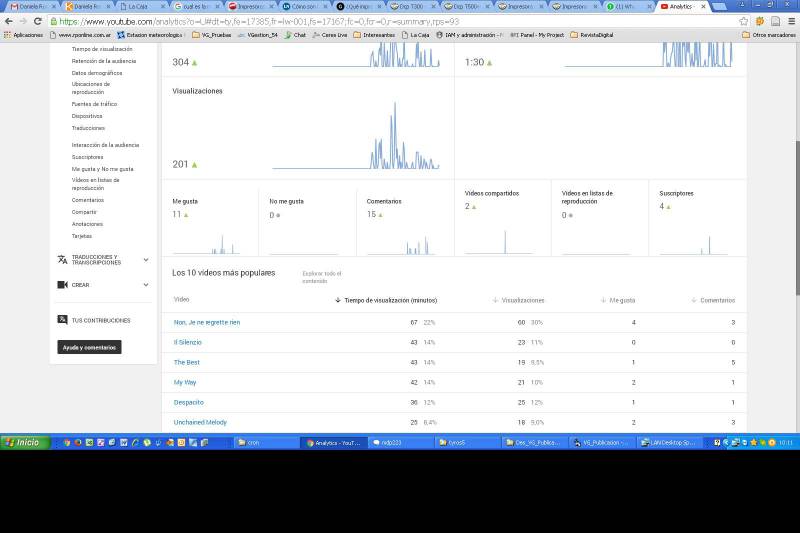
Task: Open Vídeos en listas de reproducción sidebar item
Action: point(95,184)
